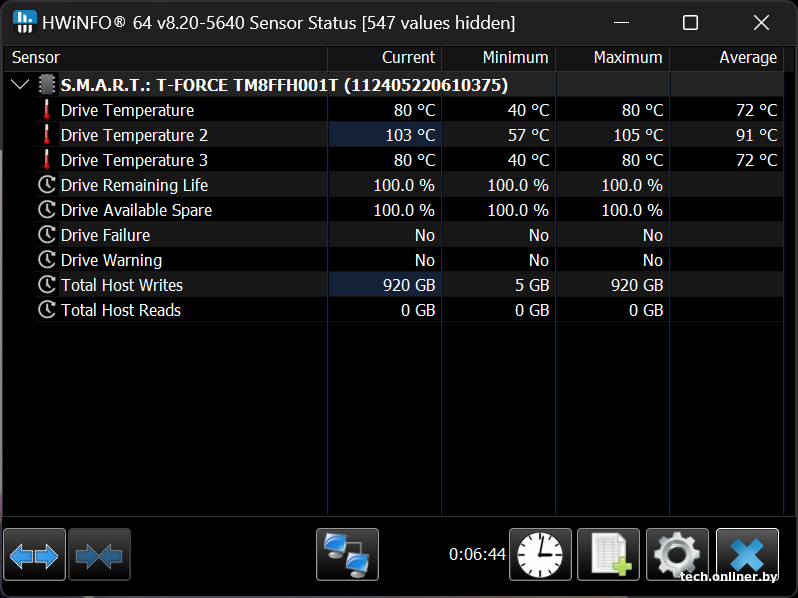Viewport: 798px width, 598px height.
Task: Click the Average column header
Action: click(726, 58)
